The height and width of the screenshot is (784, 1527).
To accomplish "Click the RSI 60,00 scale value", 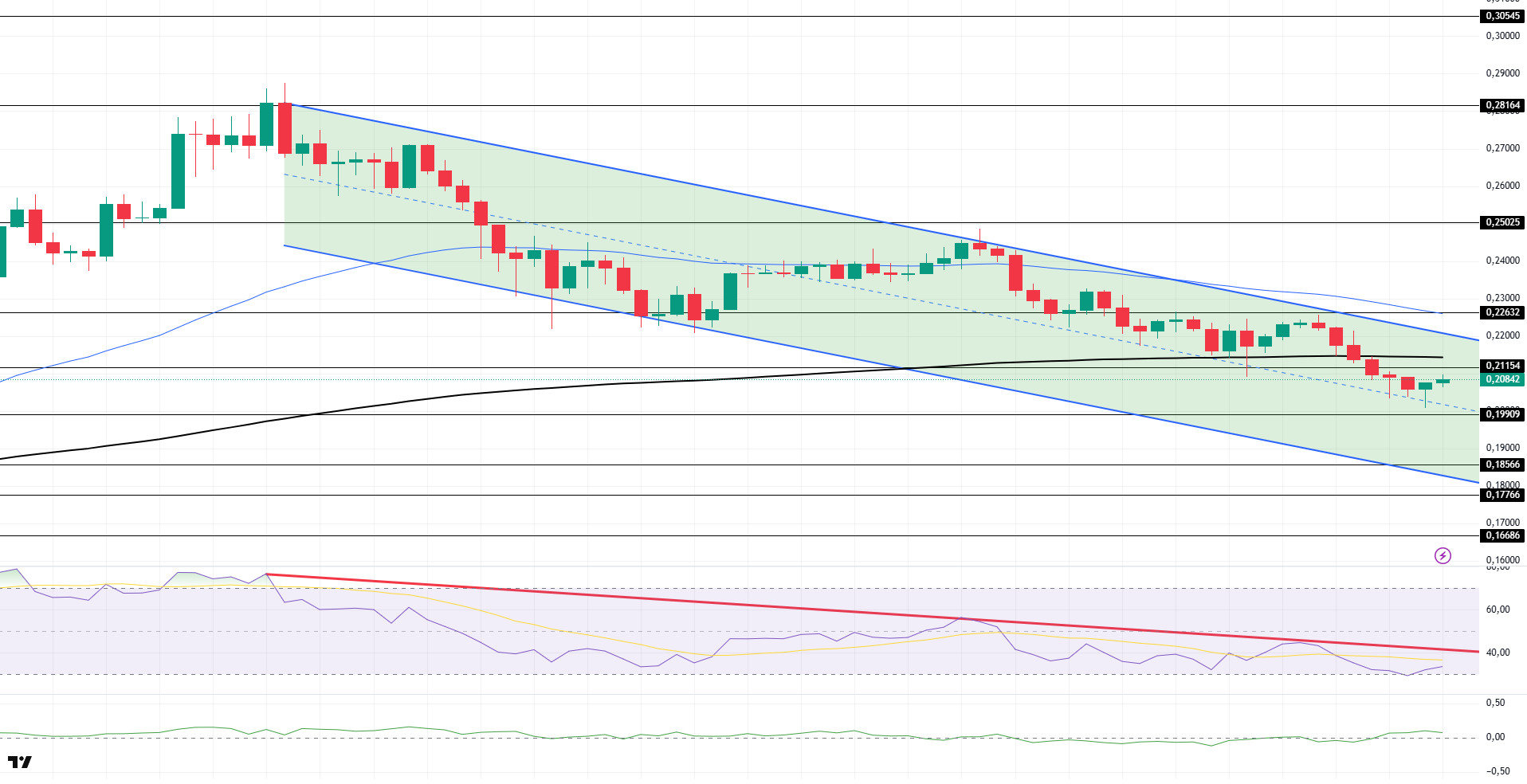I will [1498, 610].
